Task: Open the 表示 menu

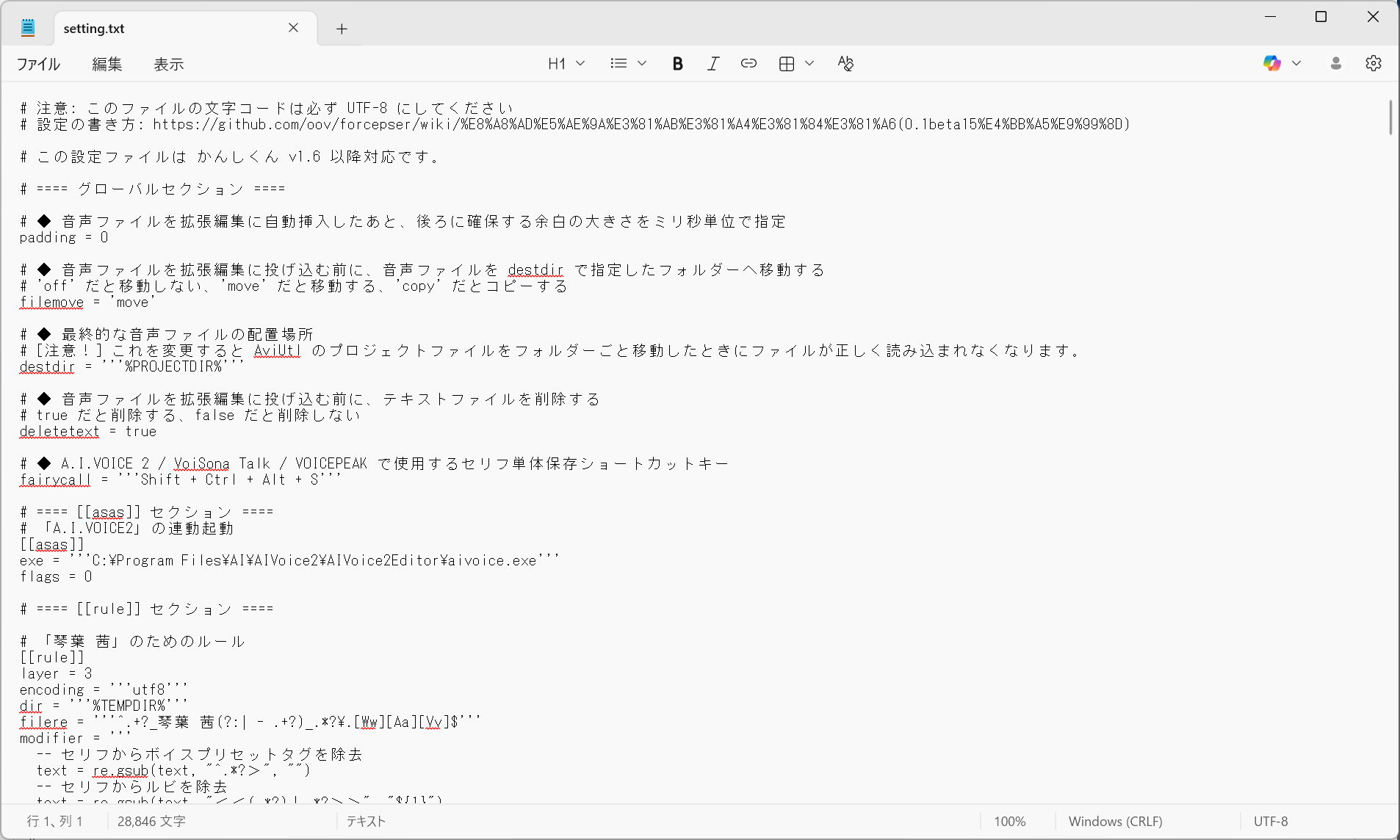Action: [168, 65]
